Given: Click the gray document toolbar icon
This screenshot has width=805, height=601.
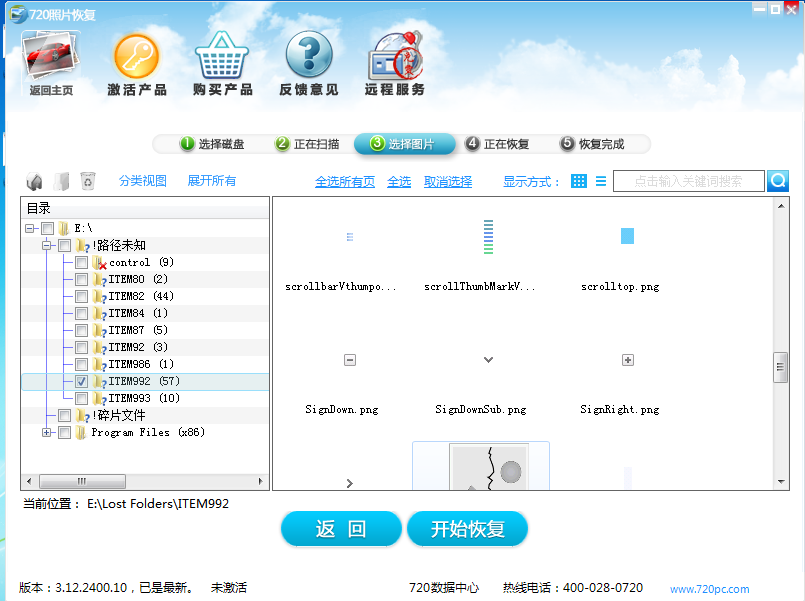Looking at the screenshot, I should tap(62, 181).
